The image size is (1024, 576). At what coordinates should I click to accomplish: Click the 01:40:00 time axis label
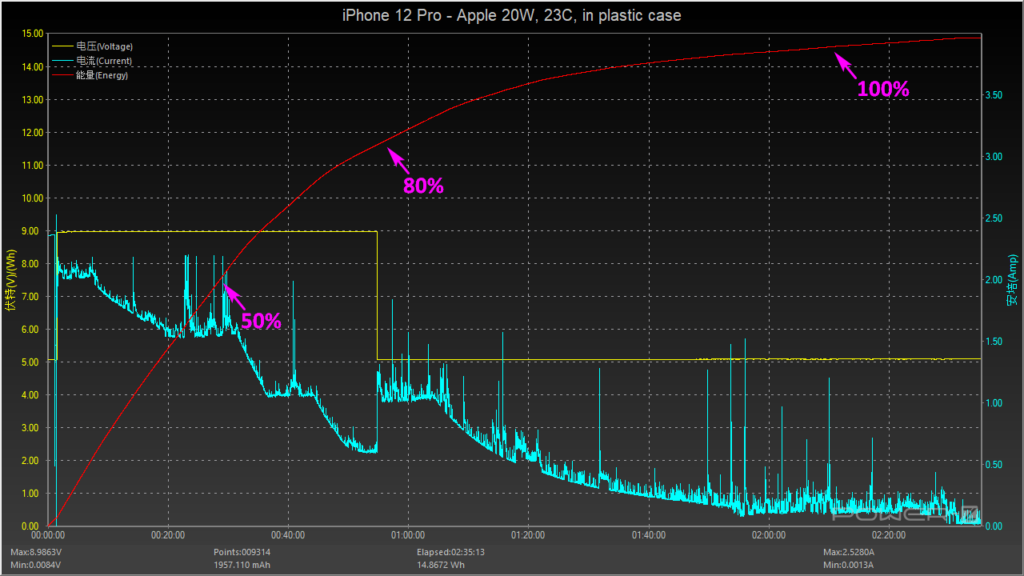pos(648,536)
